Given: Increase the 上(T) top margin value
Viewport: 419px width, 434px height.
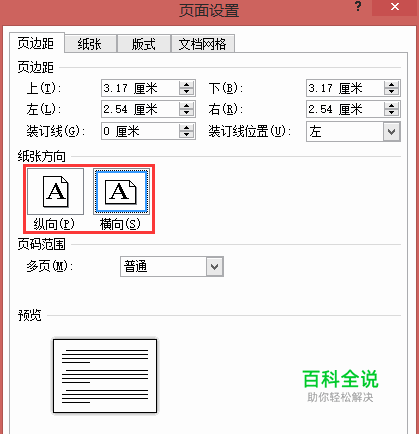Looking at the screenshot, I should point(187,85).
